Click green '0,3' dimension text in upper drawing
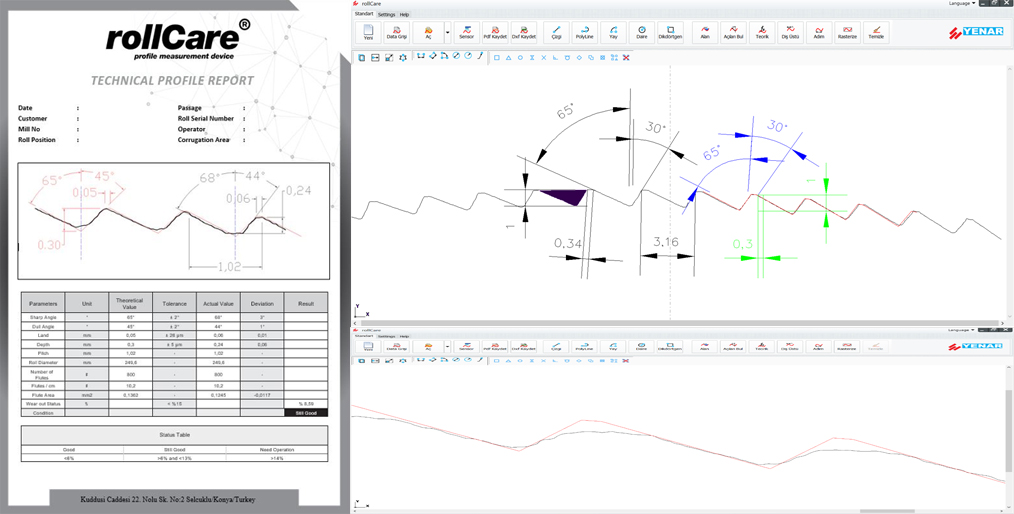Image resolution: width=1014 pixels, height=514 pixels. click(x=742, y=244)
